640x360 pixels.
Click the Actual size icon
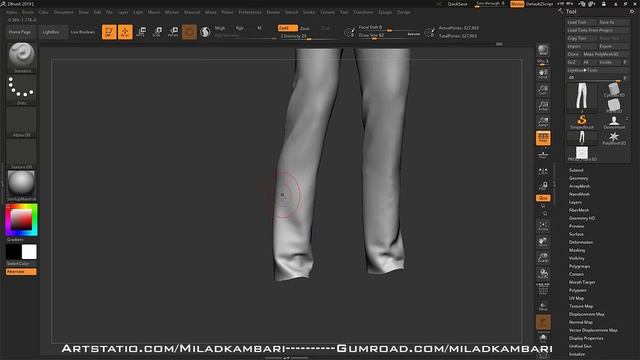point(543,106)
